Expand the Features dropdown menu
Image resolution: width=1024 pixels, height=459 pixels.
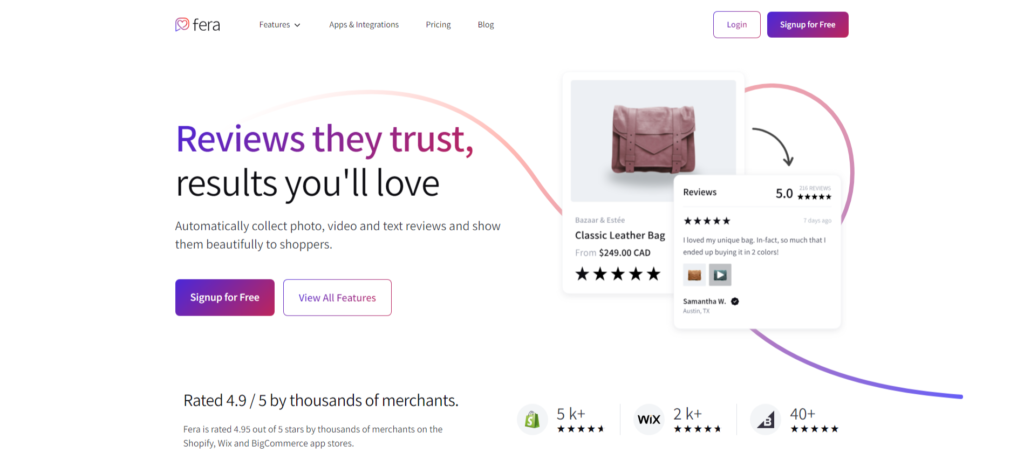(279, 25)
